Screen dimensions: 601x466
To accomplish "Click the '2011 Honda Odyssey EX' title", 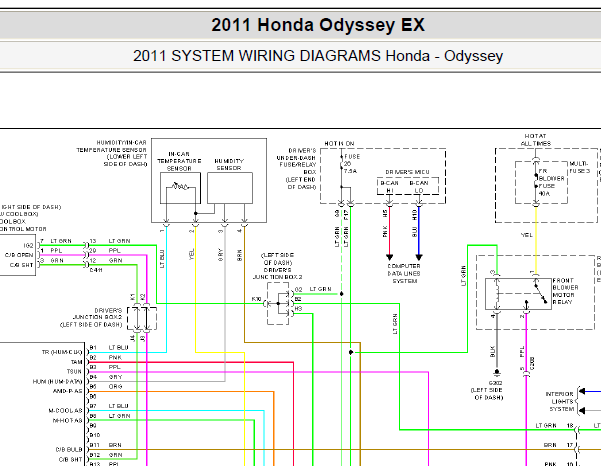I will [318, 25].
